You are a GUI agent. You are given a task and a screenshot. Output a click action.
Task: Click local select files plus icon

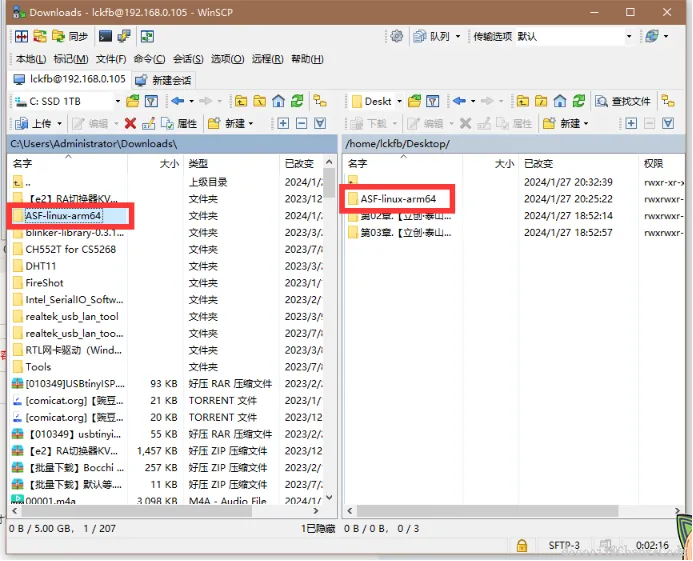[283, 123]
